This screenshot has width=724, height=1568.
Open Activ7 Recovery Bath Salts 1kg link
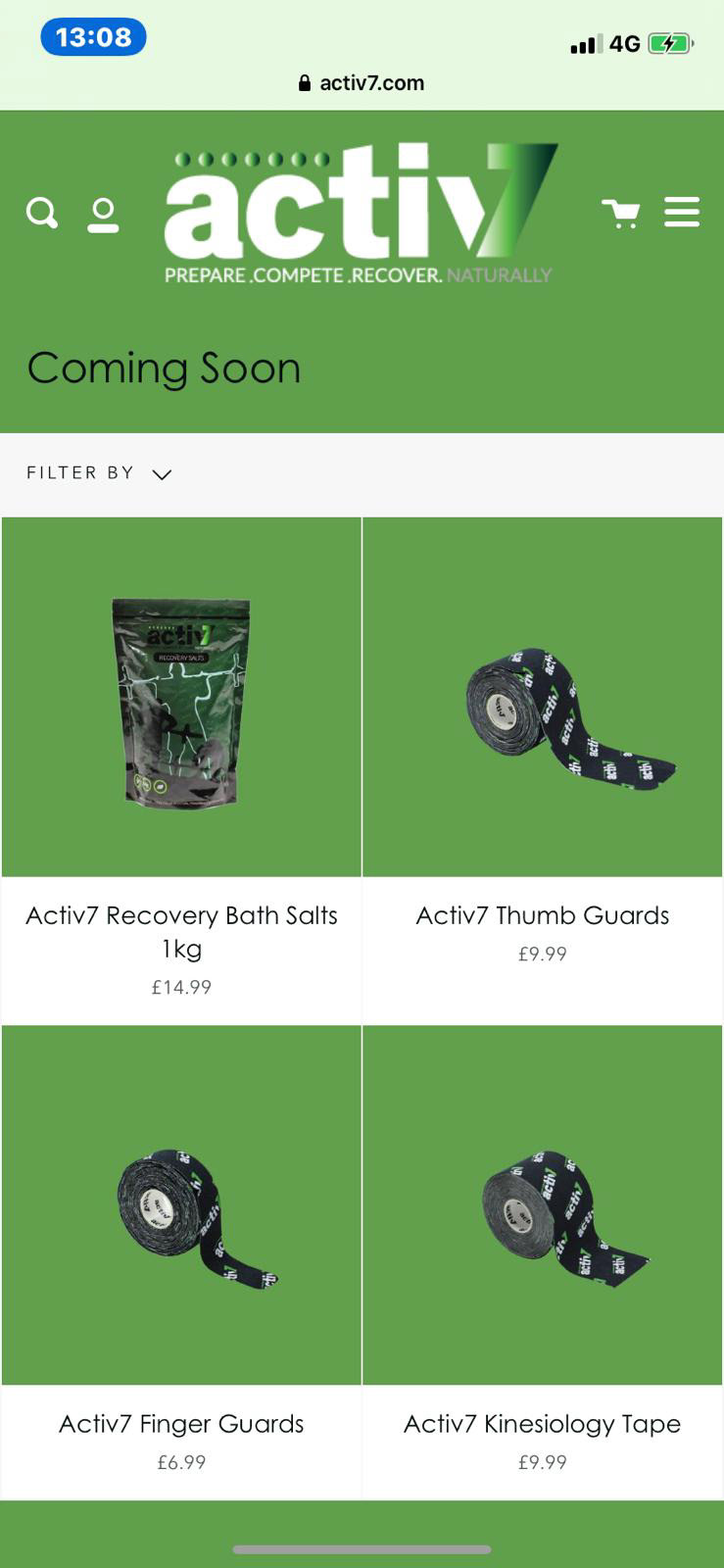(x=181, y=931)
